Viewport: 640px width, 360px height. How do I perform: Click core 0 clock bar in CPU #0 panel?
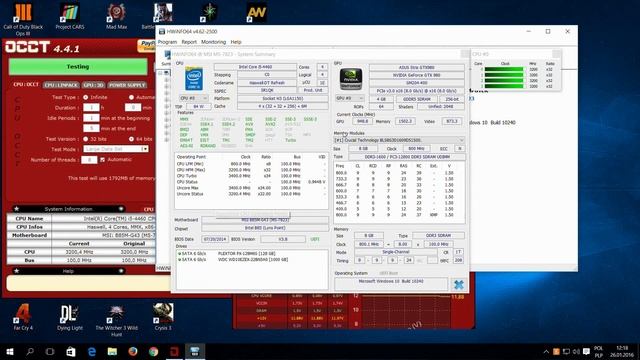pyautogui.click(x=504, y=69)
